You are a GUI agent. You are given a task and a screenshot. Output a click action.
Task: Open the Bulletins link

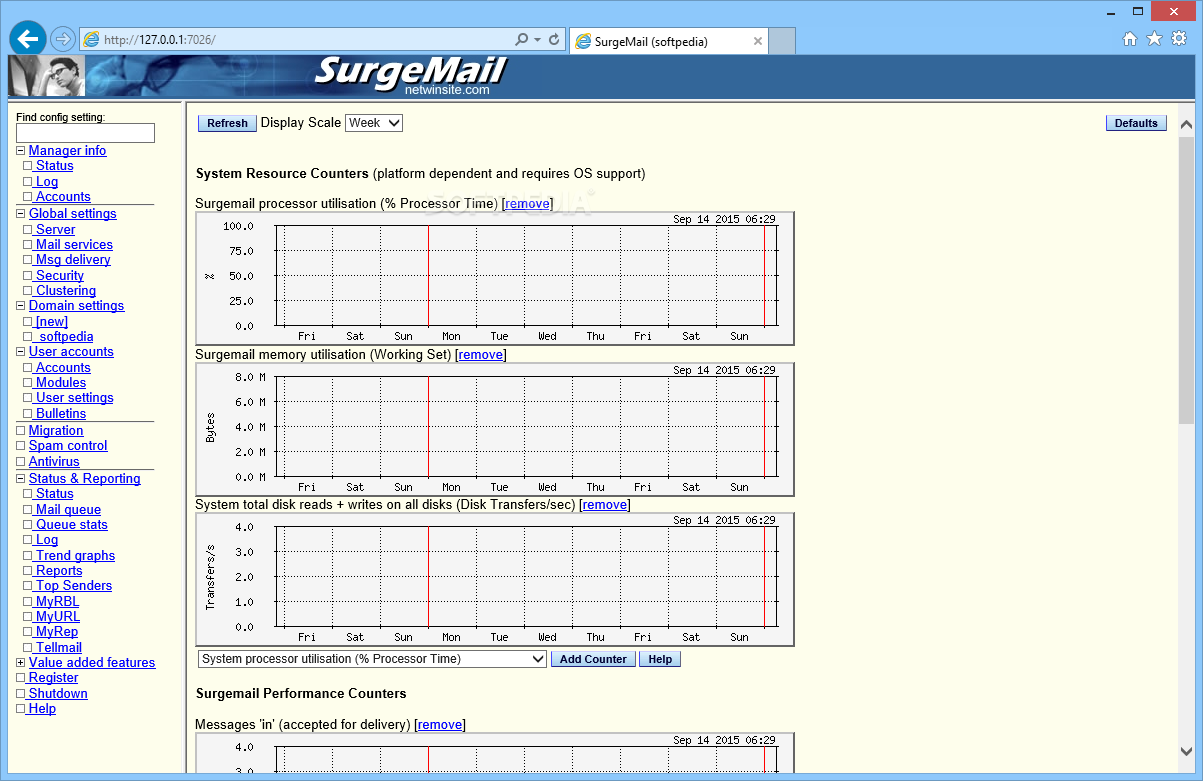[61, 414]
